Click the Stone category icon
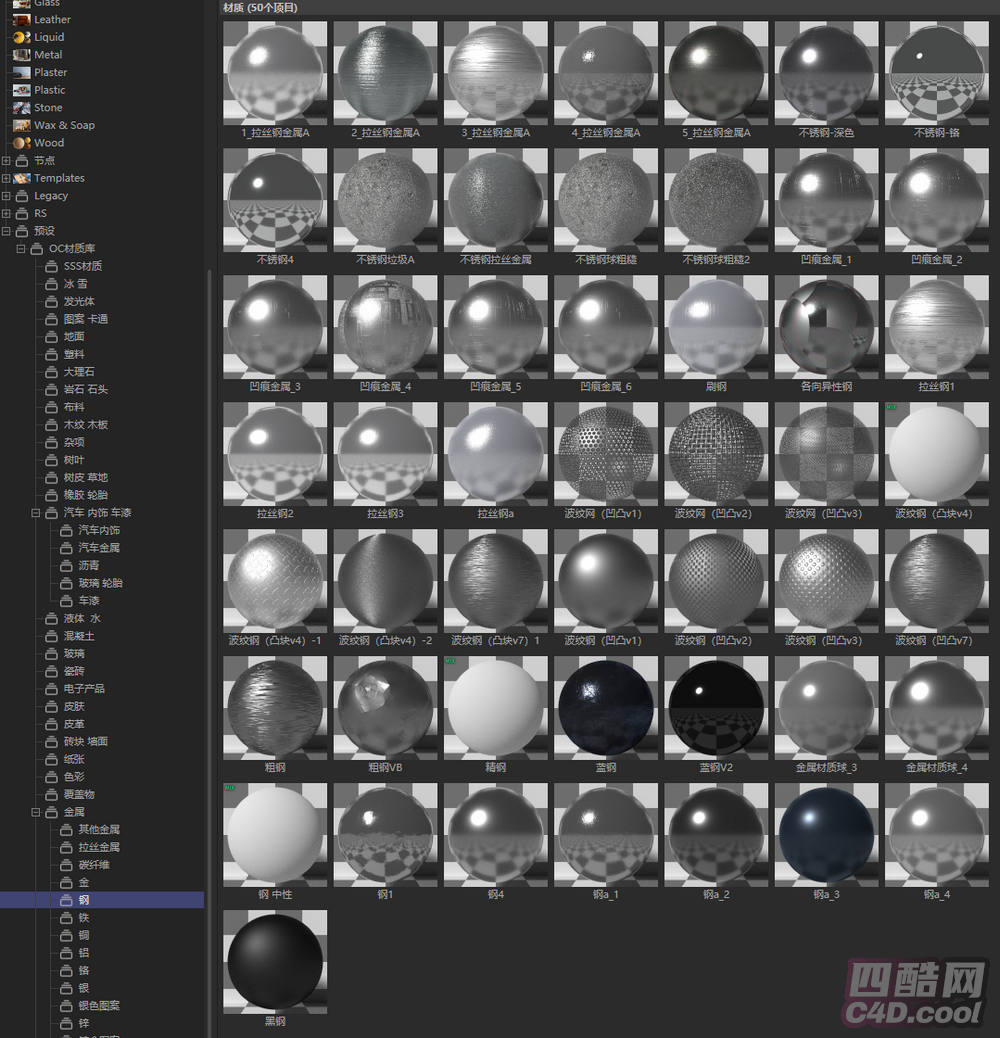Screen dimensions: 1000x1038 pos(21,108)
